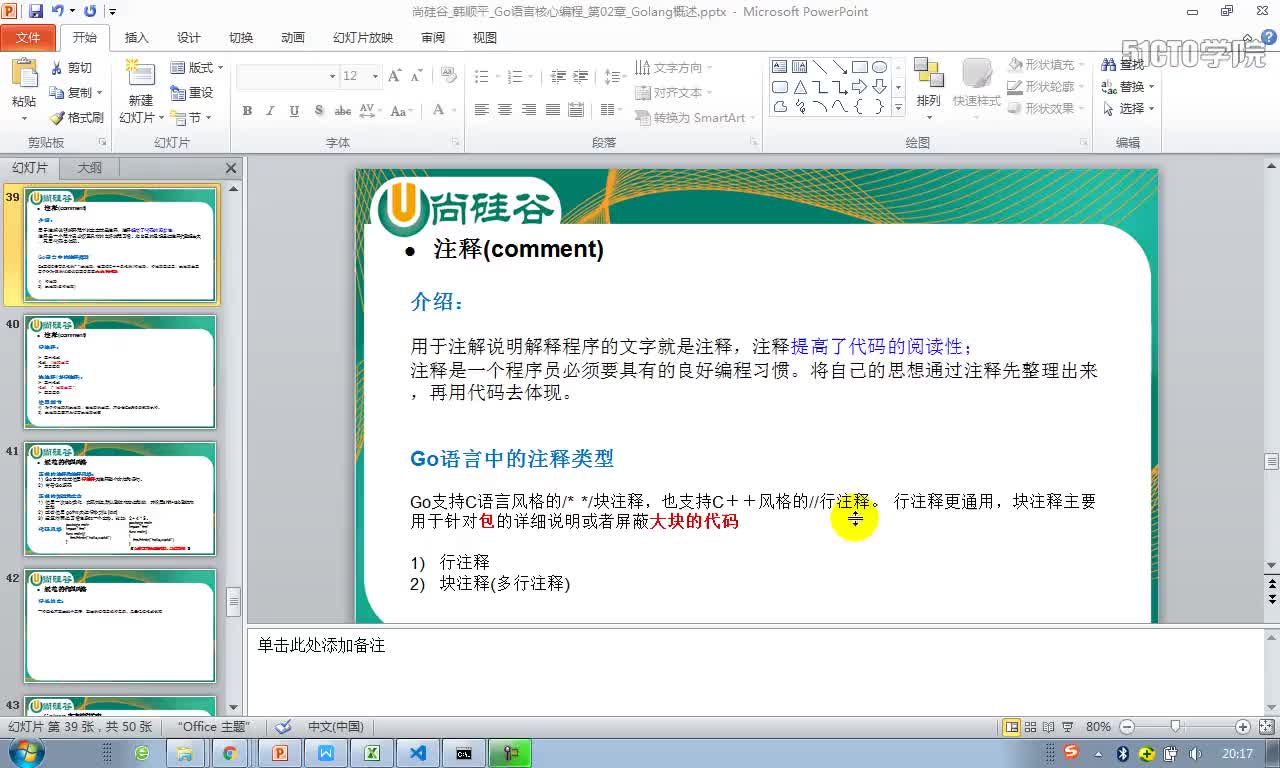Click the language 中文(中国) status button

[335, 727]
